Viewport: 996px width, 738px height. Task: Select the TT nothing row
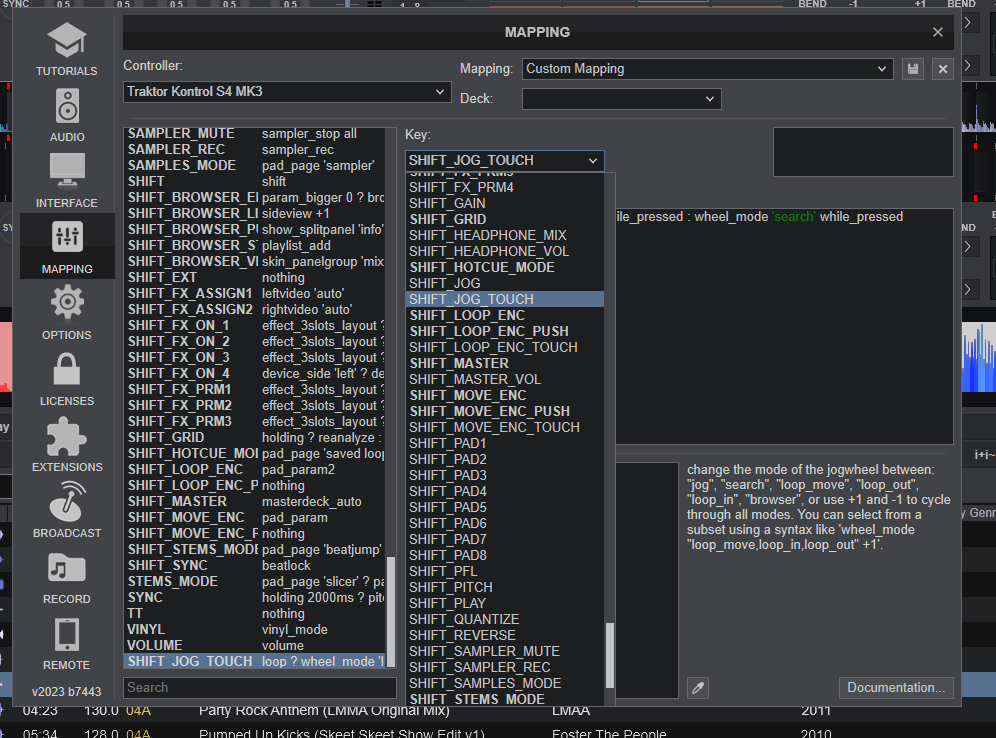coord(255,614)
